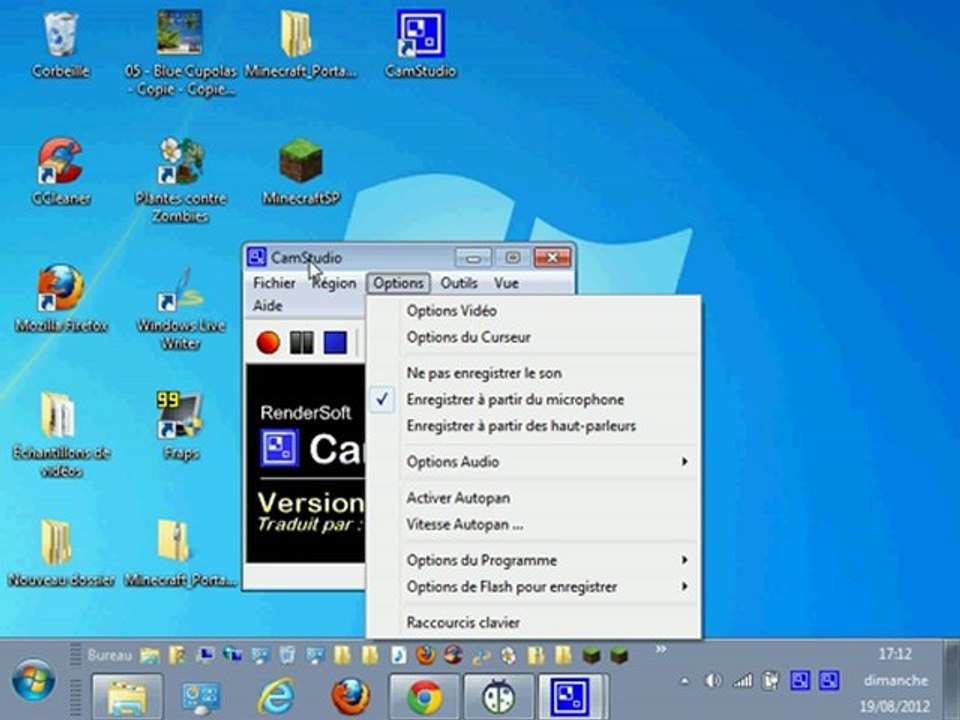Screen dimensions: 960x720
Task: Click the Show Desktop strip
Action: point(951,680)
